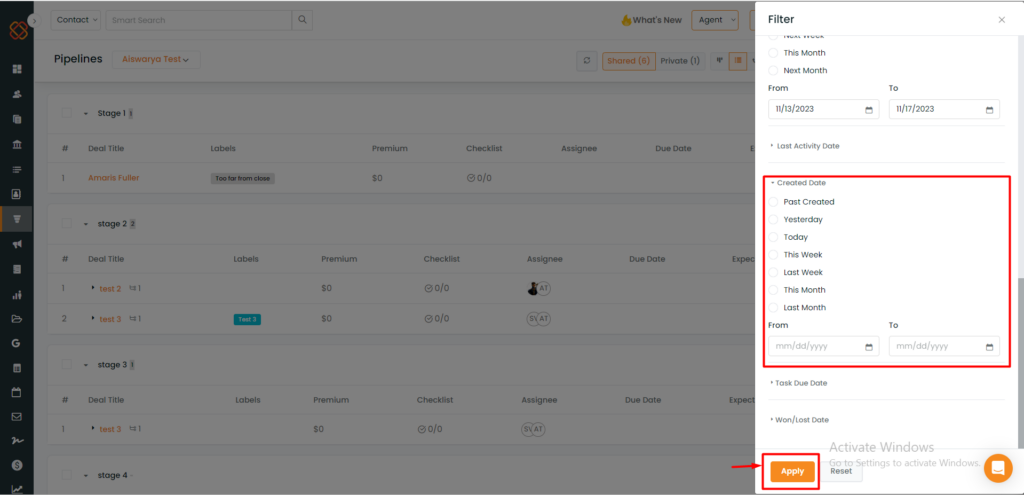Open the documents copy icon in sidebar

tap(17, 119)
